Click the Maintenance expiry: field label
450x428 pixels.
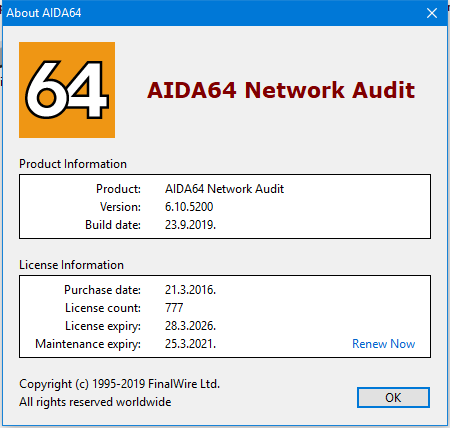(88, 344)
